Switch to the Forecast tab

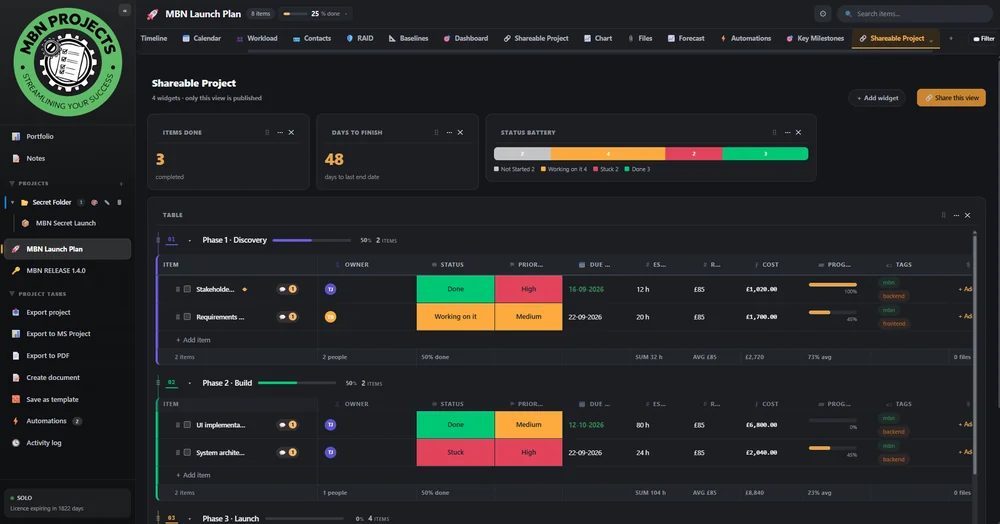(686, 38)
